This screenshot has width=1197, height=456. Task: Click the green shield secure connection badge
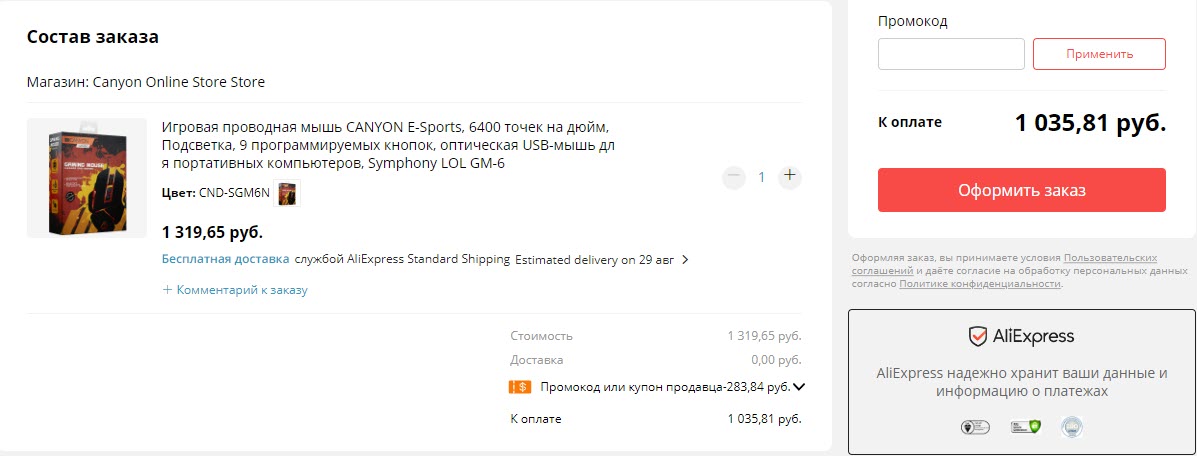click(x=1025, y=427)
